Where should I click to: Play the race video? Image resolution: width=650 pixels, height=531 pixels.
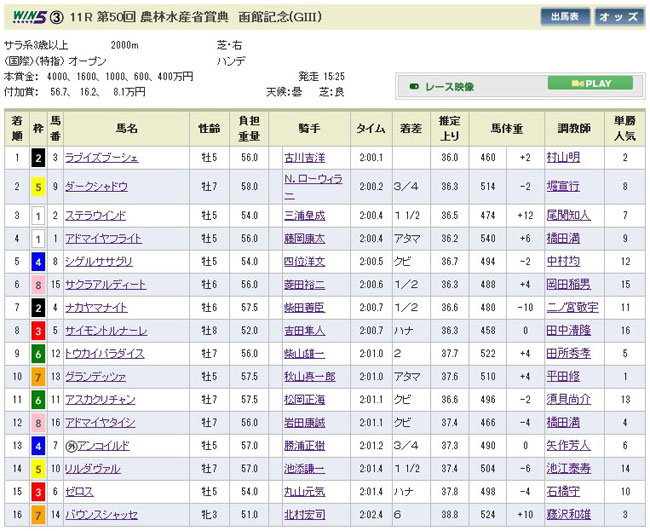coord(594,84)
